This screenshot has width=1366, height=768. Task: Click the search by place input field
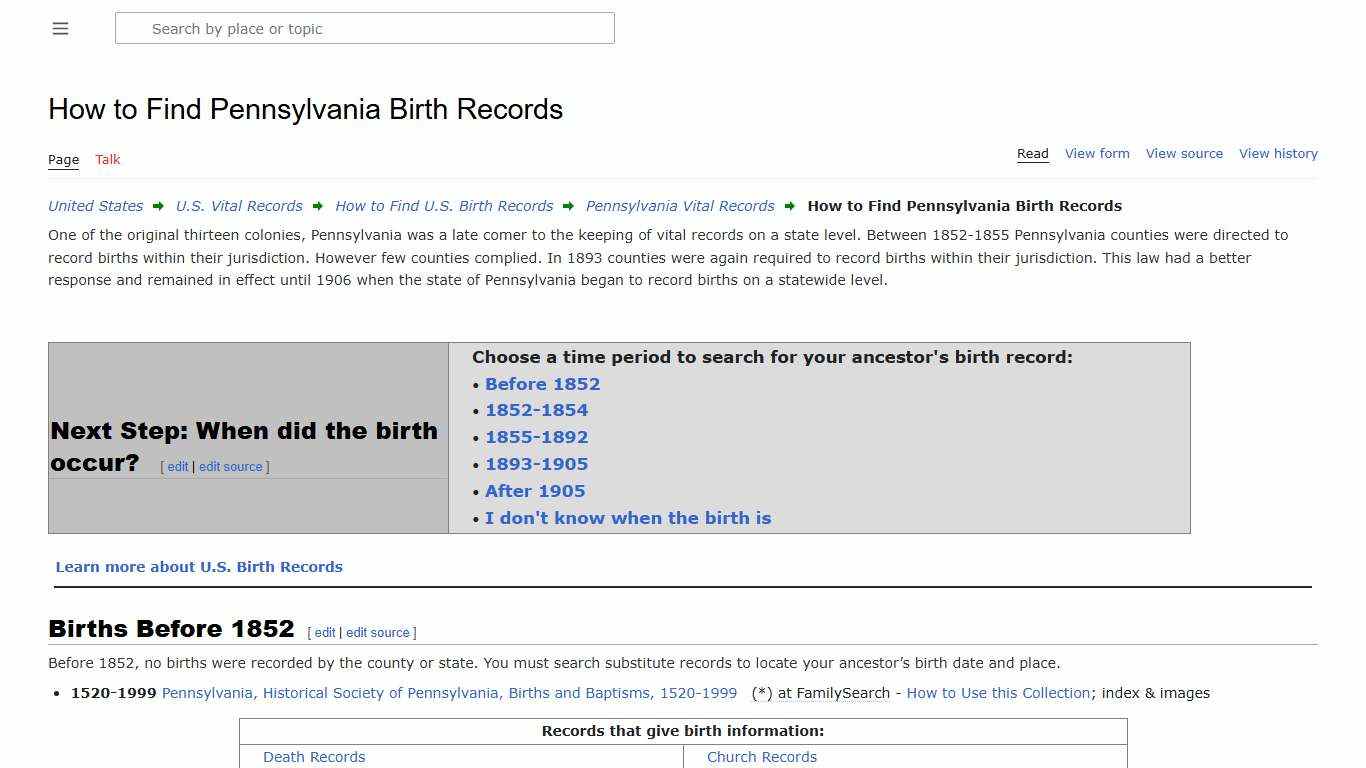365,28
